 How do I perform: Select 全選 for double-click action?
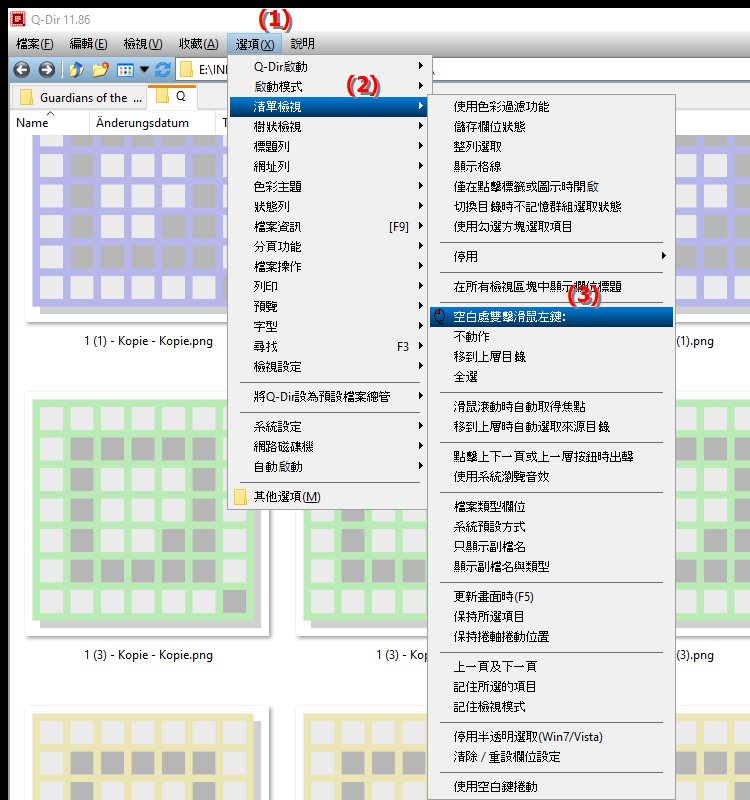(x=552, y=377)
